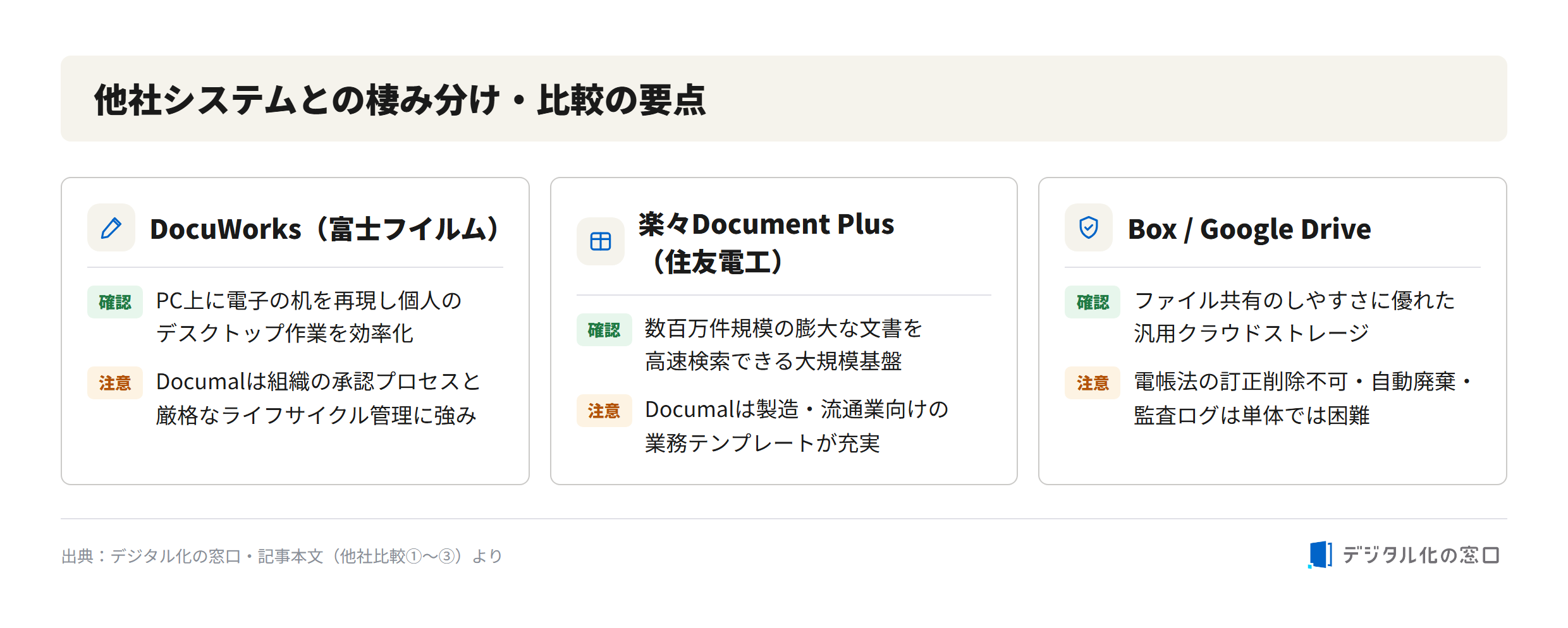Click the card title 楽々Document Plus（住友電工）
Image resolution: width=1568 pixels, height=628 pixels.
(766, 243)
